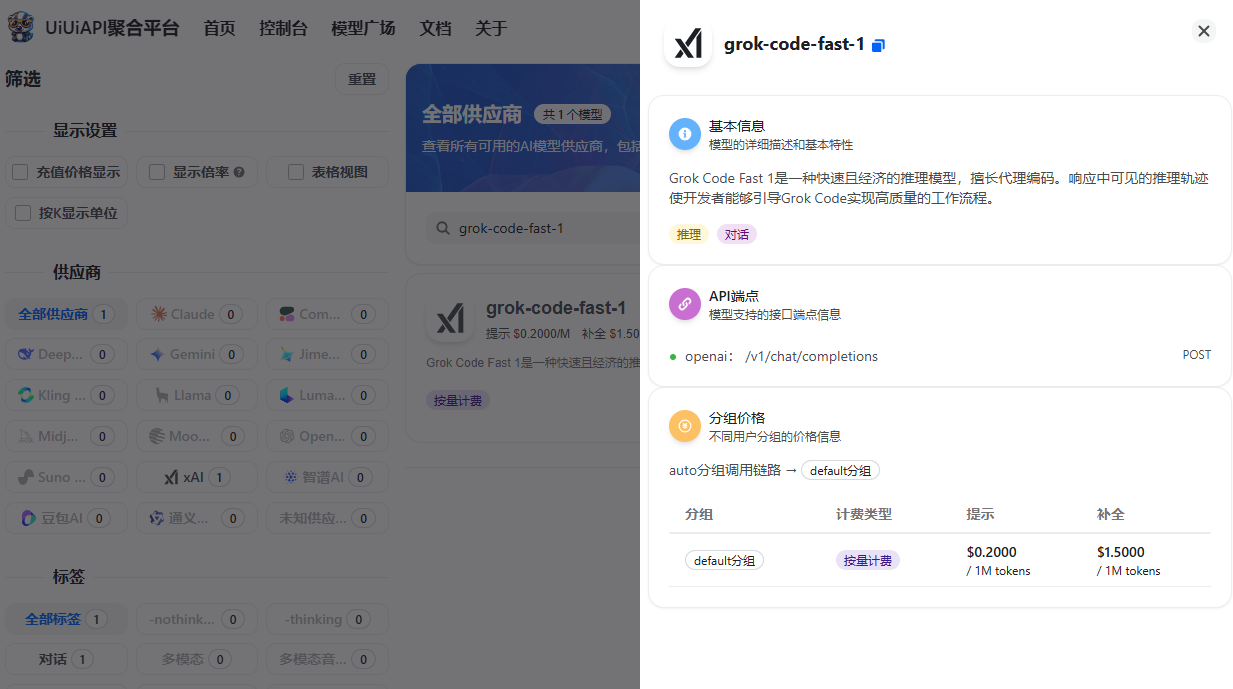1233x689 pixels.
Task: Click the copy icon beside grok-code-fast-1
Action: (x=879, y=45)
